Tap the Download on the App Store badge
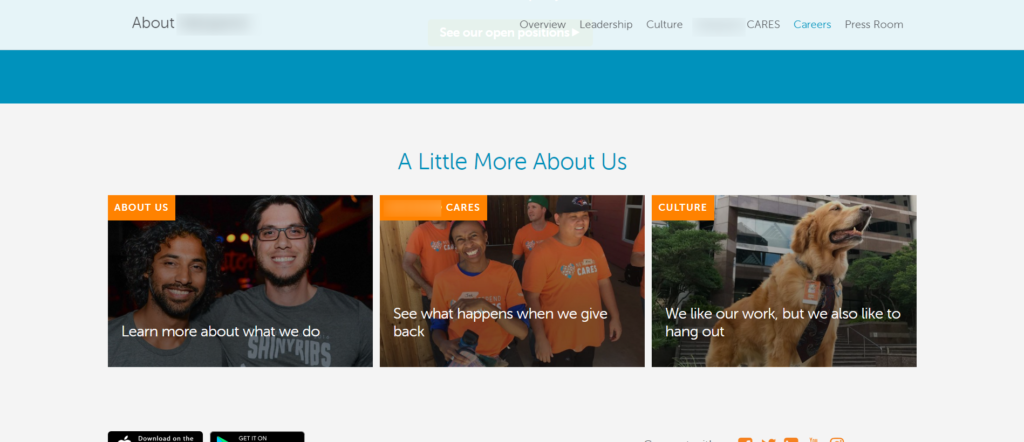Viewport: 1024px width, 442px height. [155, 437]
